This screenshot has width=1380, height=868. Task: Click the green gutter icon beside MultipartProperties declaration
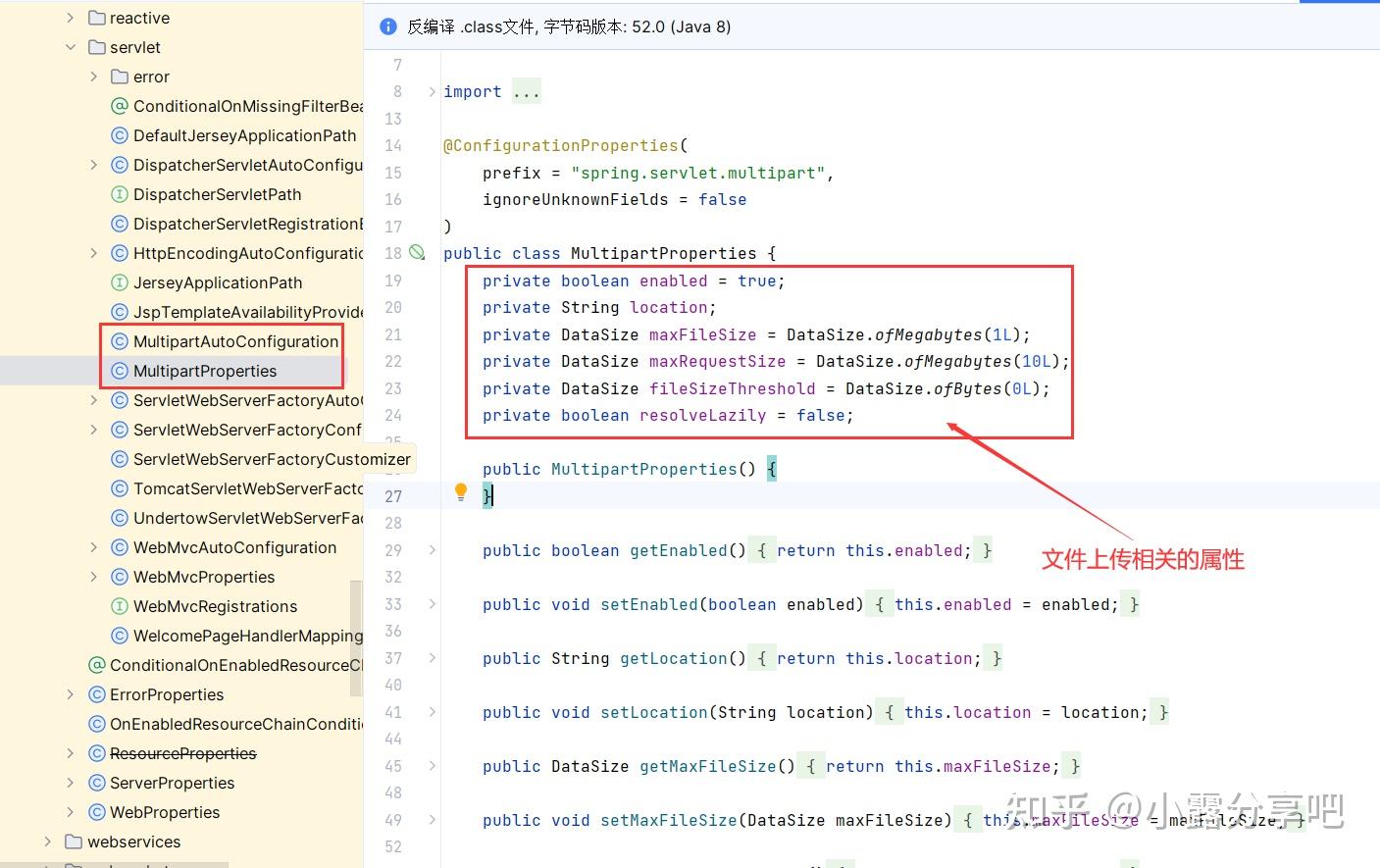pos(417,252)
